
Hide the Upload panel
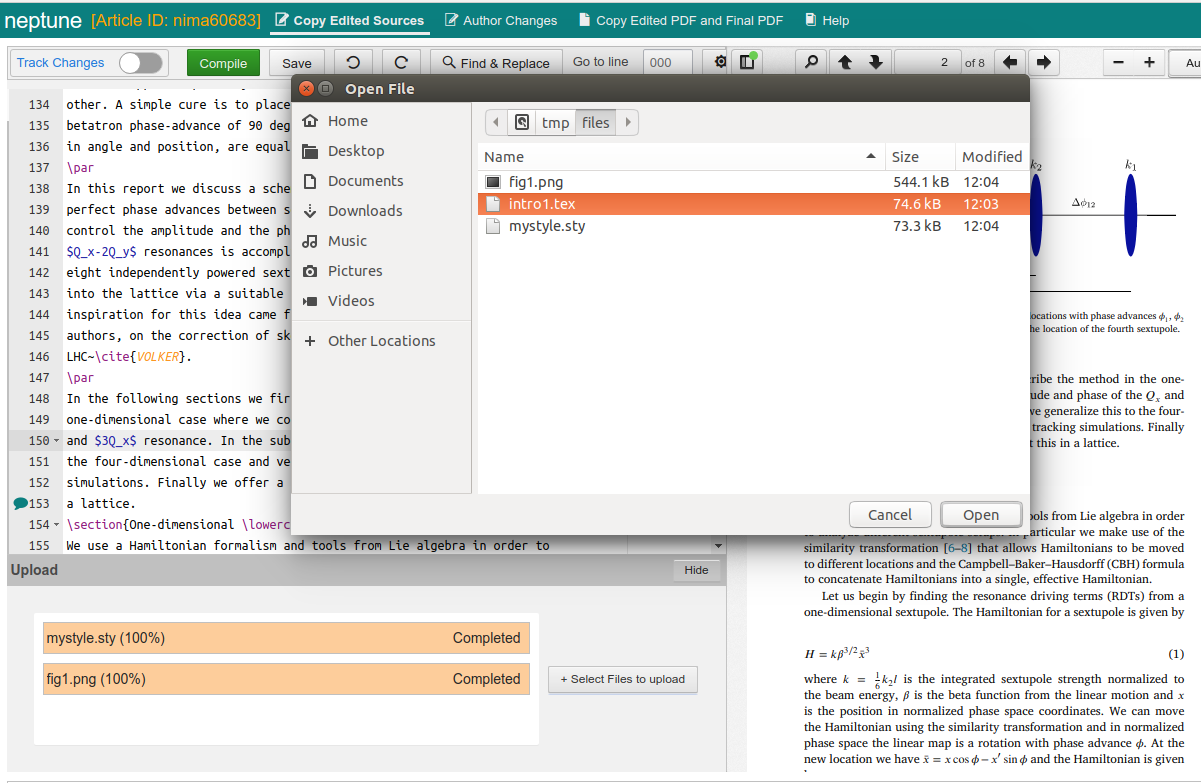pos(696,570)
